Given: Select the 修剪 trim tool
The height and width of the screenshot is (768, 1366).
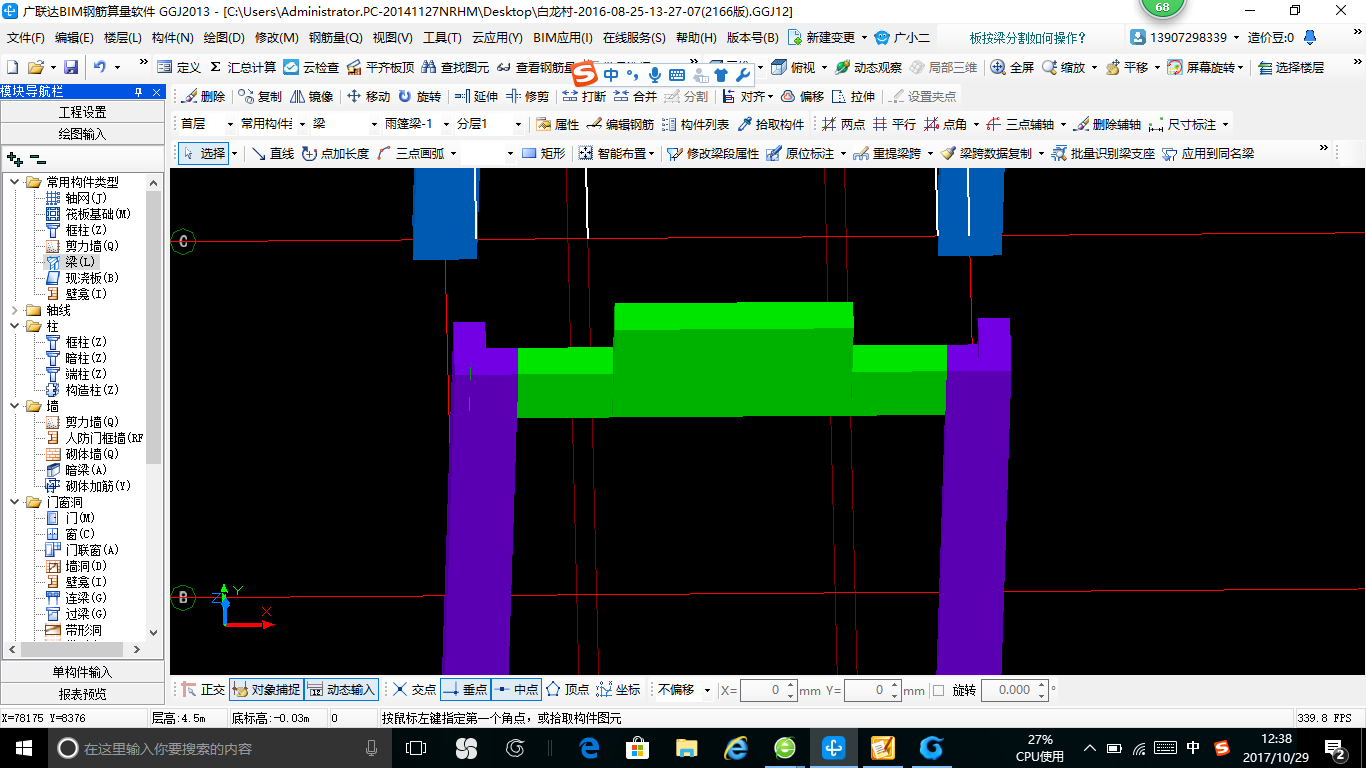Looking at the screenshot, I should [527, 96].
